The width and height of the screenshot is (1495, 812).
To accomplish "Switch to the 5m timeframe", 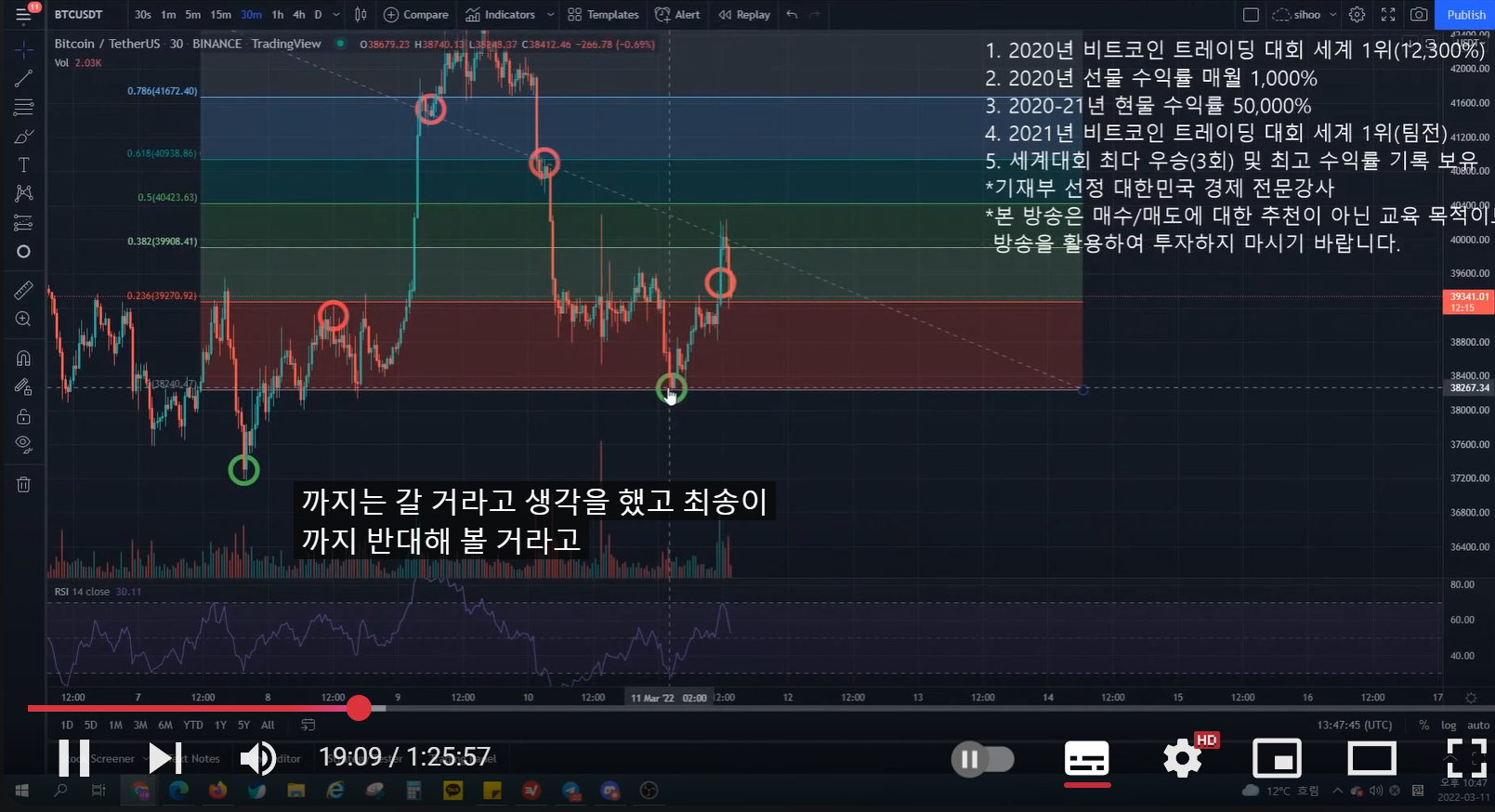I will click(x=192, y=14).
